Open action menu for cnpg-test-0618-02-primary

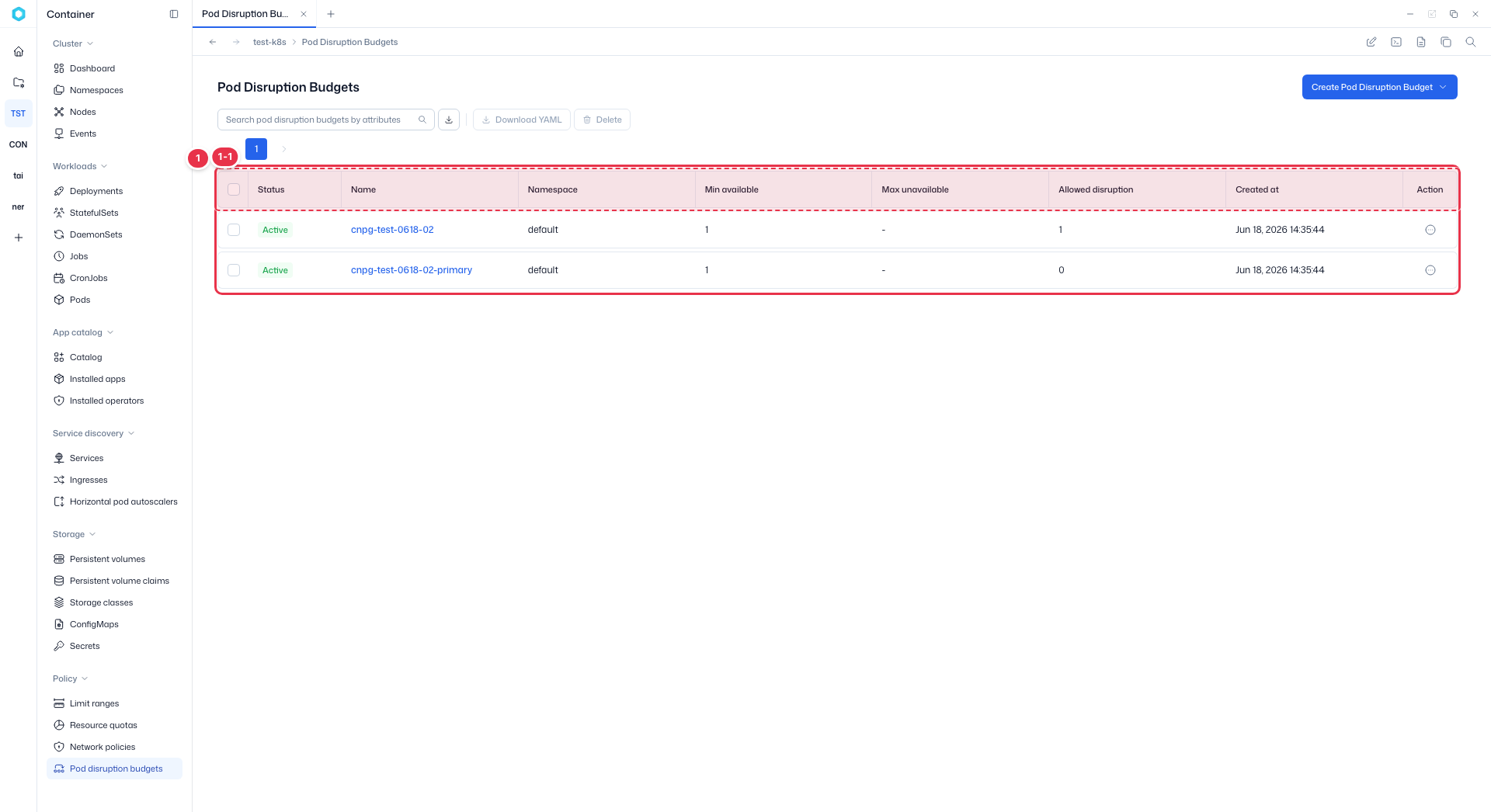(1430, 270)
